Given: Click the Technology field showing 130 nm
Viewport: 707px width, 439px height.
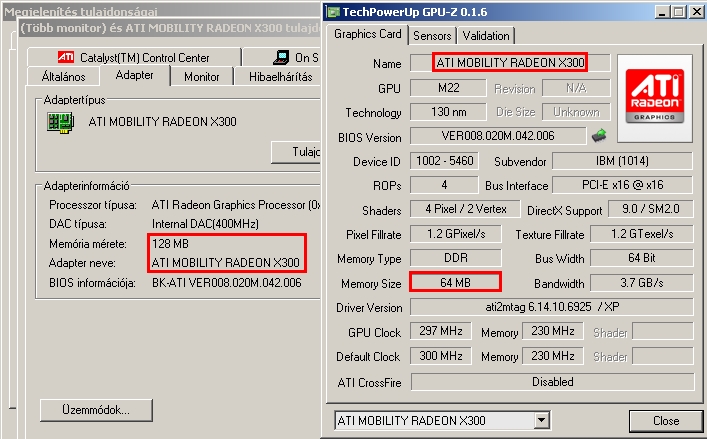Looking at the screenshot, I should [x=448, y=111].
